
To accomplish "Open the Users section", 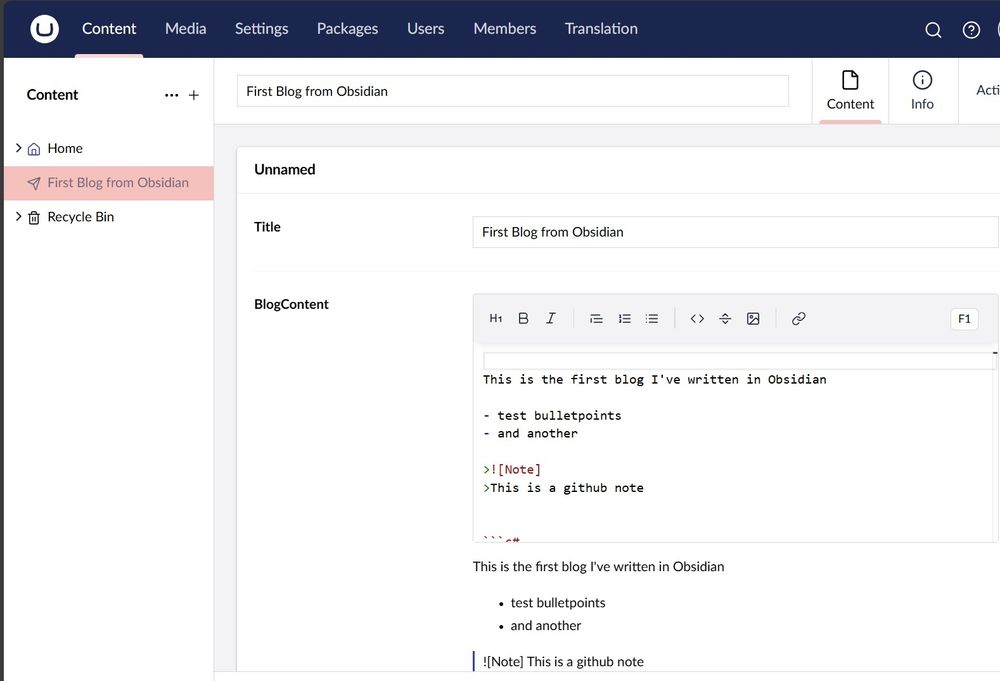I will (x=425, y=29).
